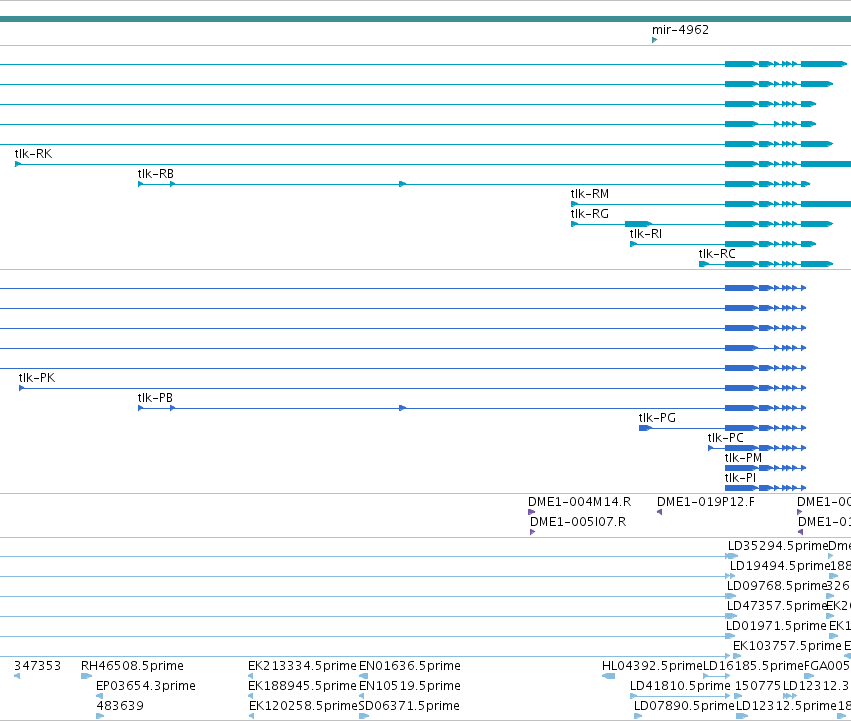This screenshot has height=721, width=851.
Task: Click the DME1-019P12.F arrow glyph
Action: [659, 512]
